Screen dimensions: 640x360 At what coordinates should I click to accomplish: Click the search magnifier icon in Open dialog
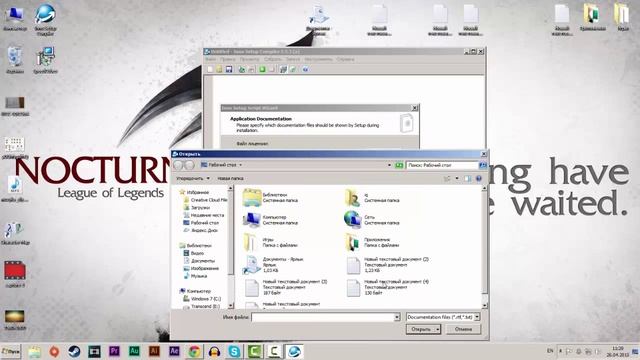coord(483,165)
